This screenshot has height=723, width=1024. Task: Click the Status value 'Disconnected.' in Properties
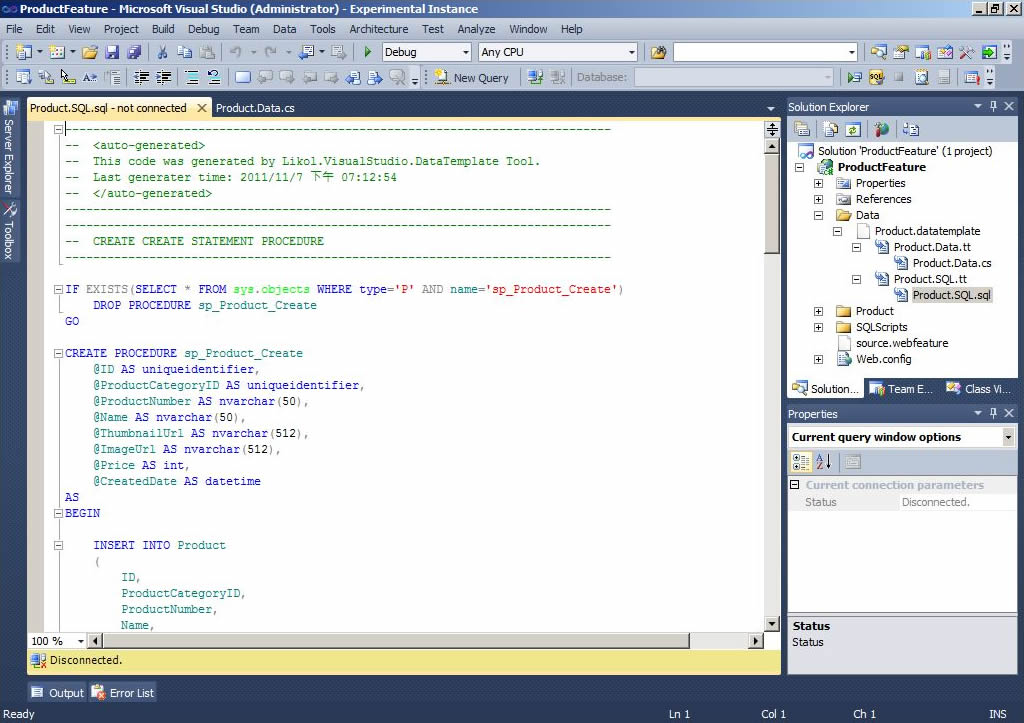935,502
